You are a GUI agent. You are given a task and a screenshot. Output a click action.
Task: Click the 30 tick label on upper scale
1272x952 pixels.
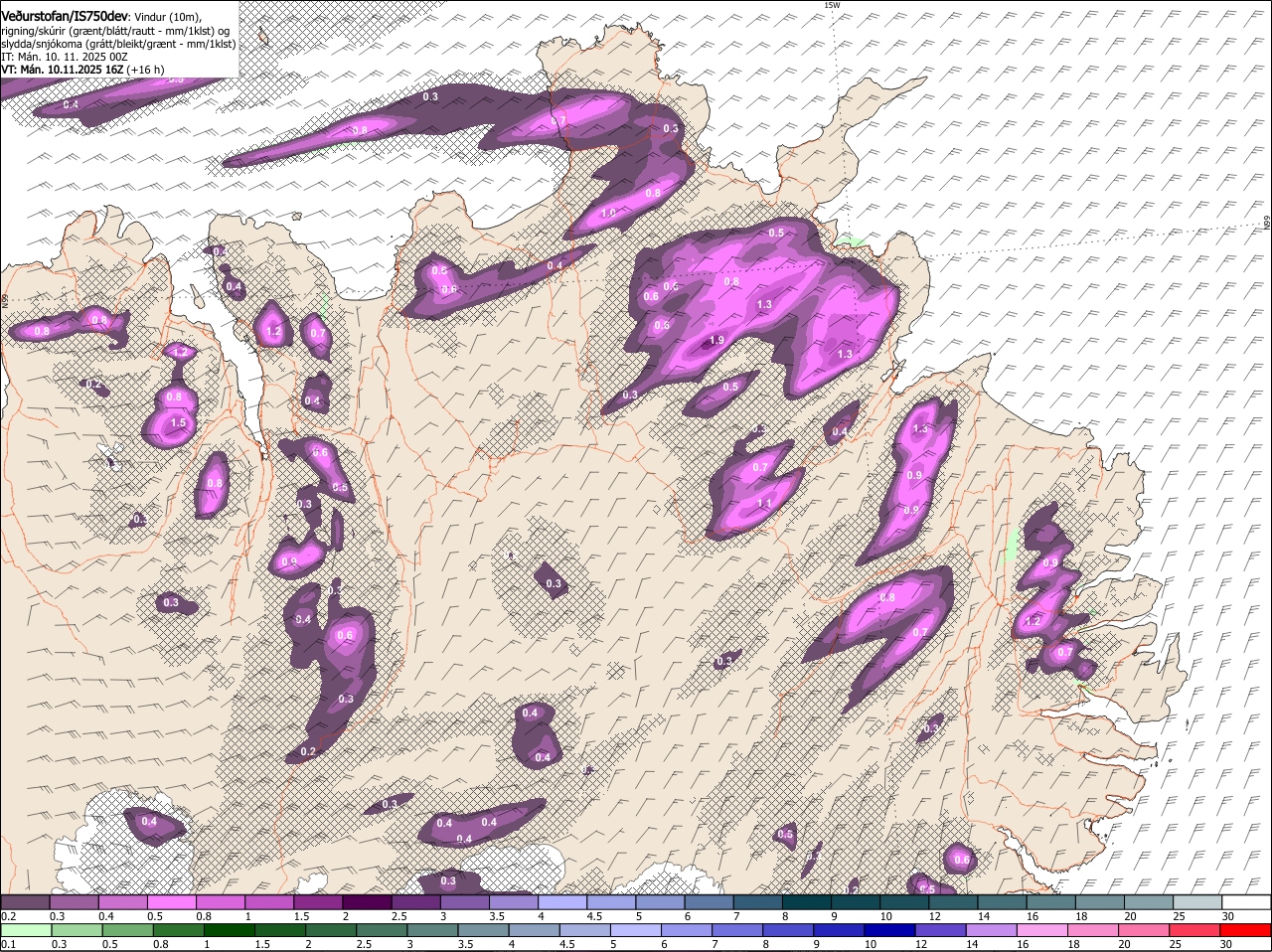[1228, 915]
